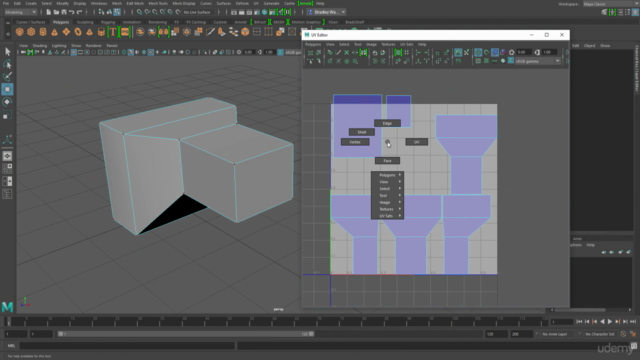
Task: Click the Undo arrow in status line
Action: (71, 12)
